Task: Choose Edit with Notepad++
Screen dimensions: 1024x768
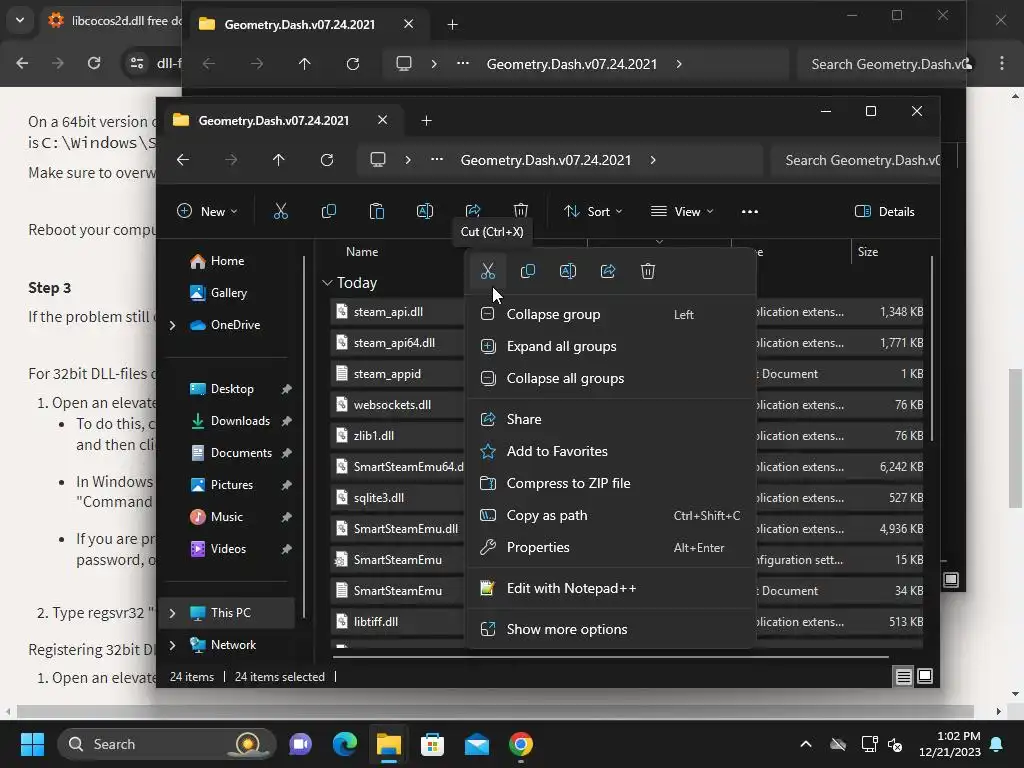Action: point(611,588)
